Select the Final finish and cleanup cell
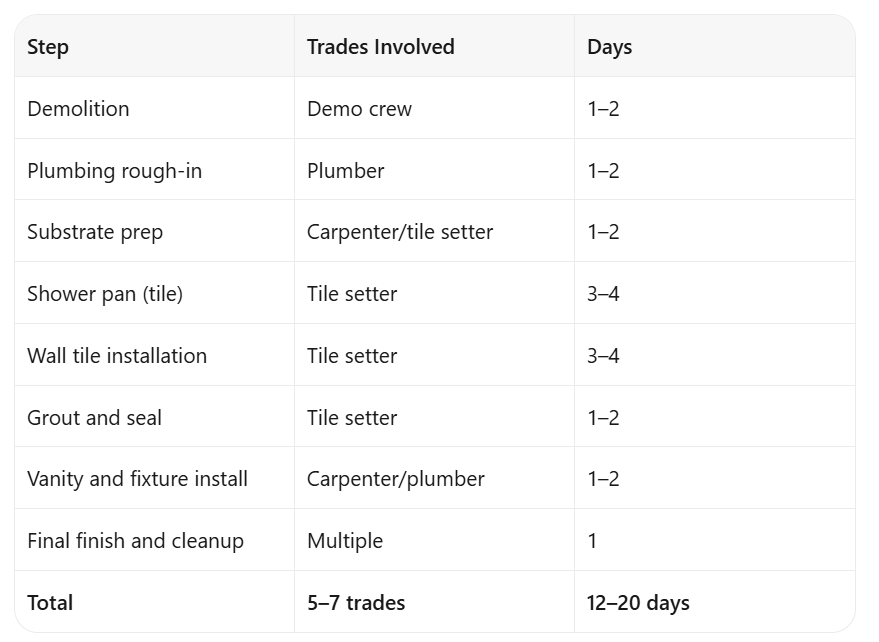 pos(136,541)
